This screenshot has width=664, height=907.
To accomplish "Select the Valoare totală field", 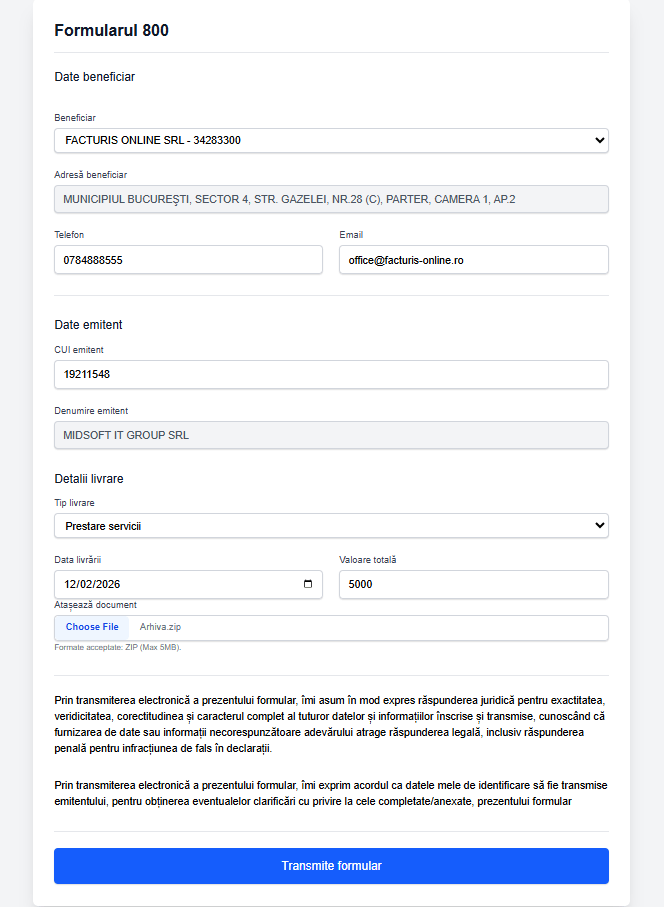I will [473, 584].
